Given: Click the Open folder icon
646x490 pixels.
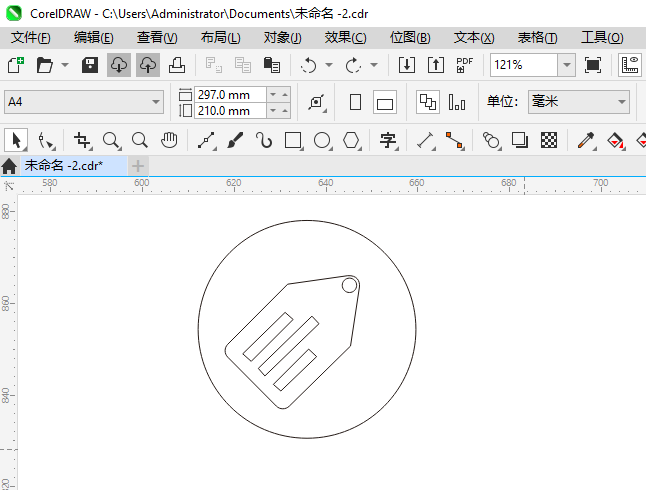Looking at the screenshot, I should 44,65.
